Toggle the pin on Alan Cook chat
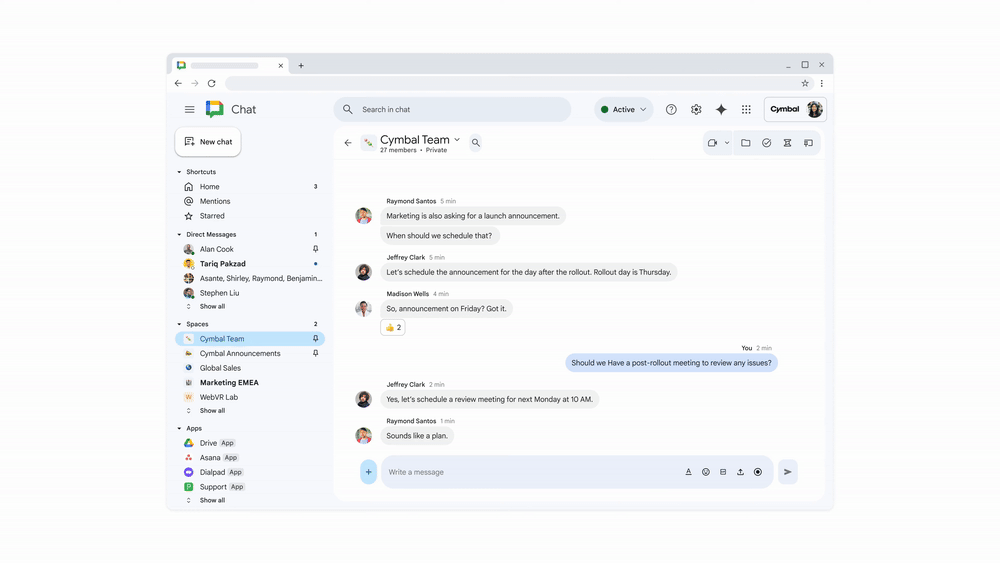This screenshot has height=563, width=1000. click(x=315, y=249)
